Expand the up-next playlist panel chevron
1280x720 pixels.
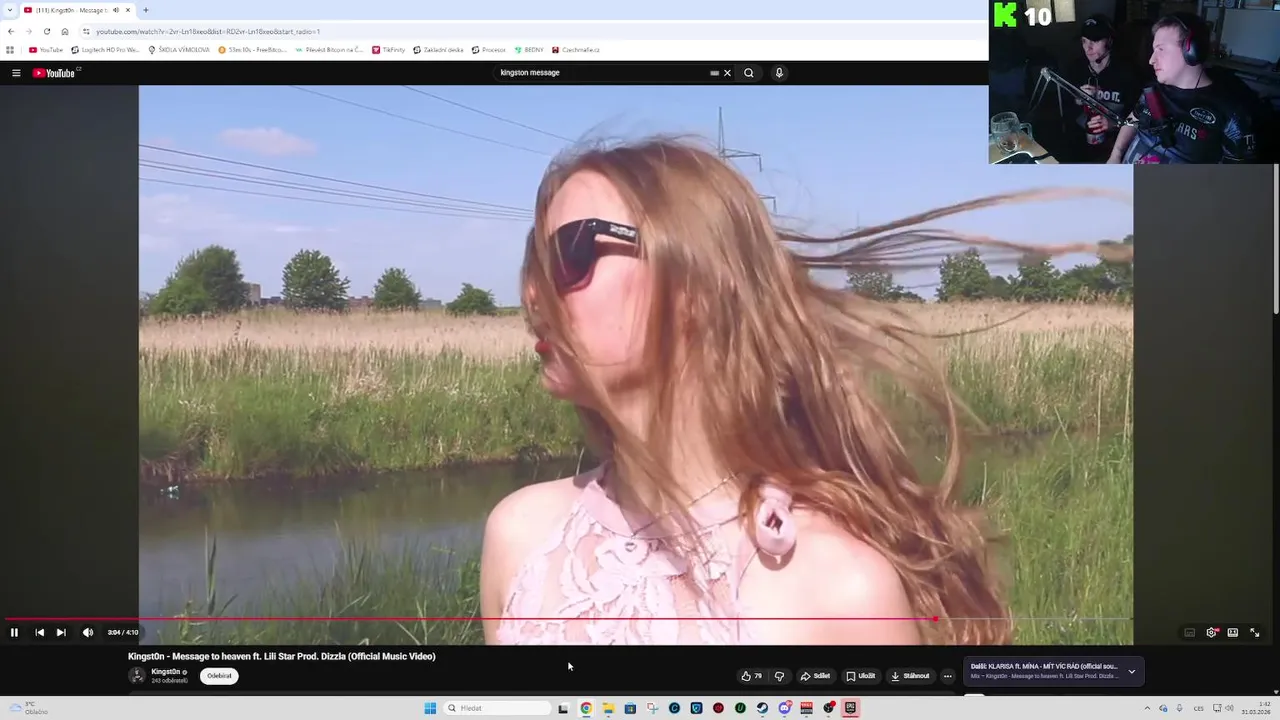tap(1132, 671)
